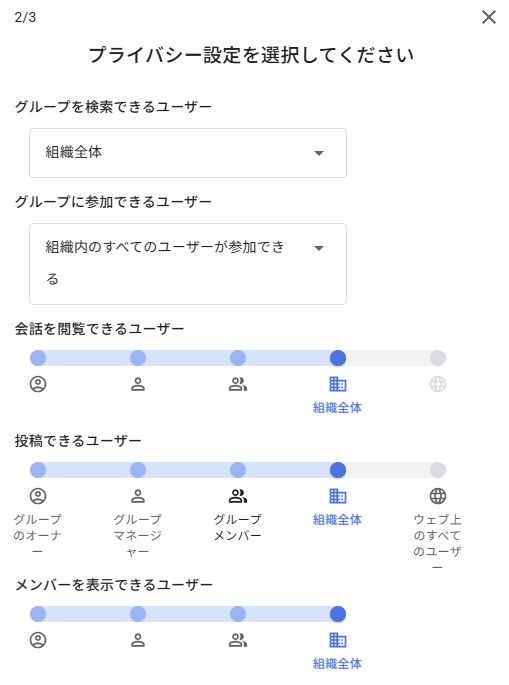The width and height of the screenshot is (509, 685).
Task: Open the グループに参加できるユーザー dropdown
Action: 188,264
